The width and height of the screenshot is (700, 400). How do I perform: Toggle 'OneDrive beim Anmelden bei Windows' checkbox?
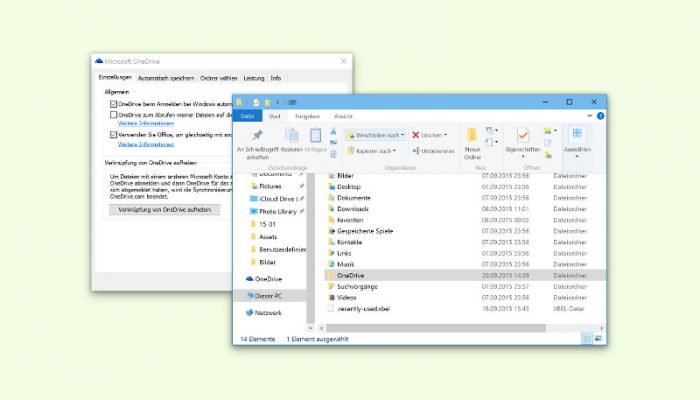coord(113,104)
